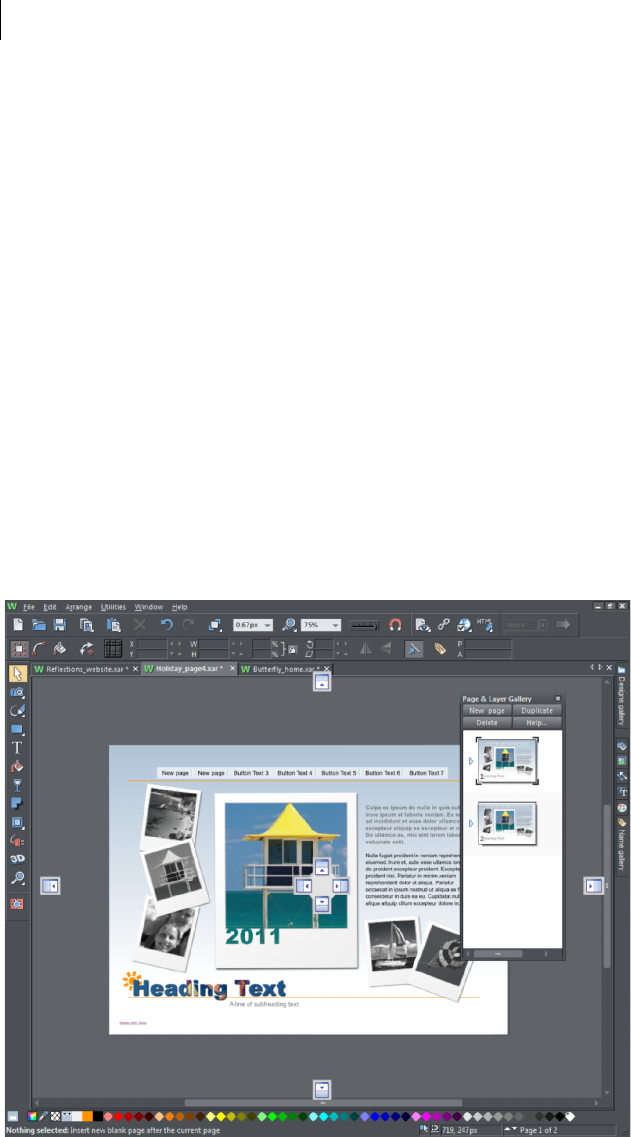Screen dimensions: 631x1137
Task: Select the Photo camera tool
Action: pos(18,692)
